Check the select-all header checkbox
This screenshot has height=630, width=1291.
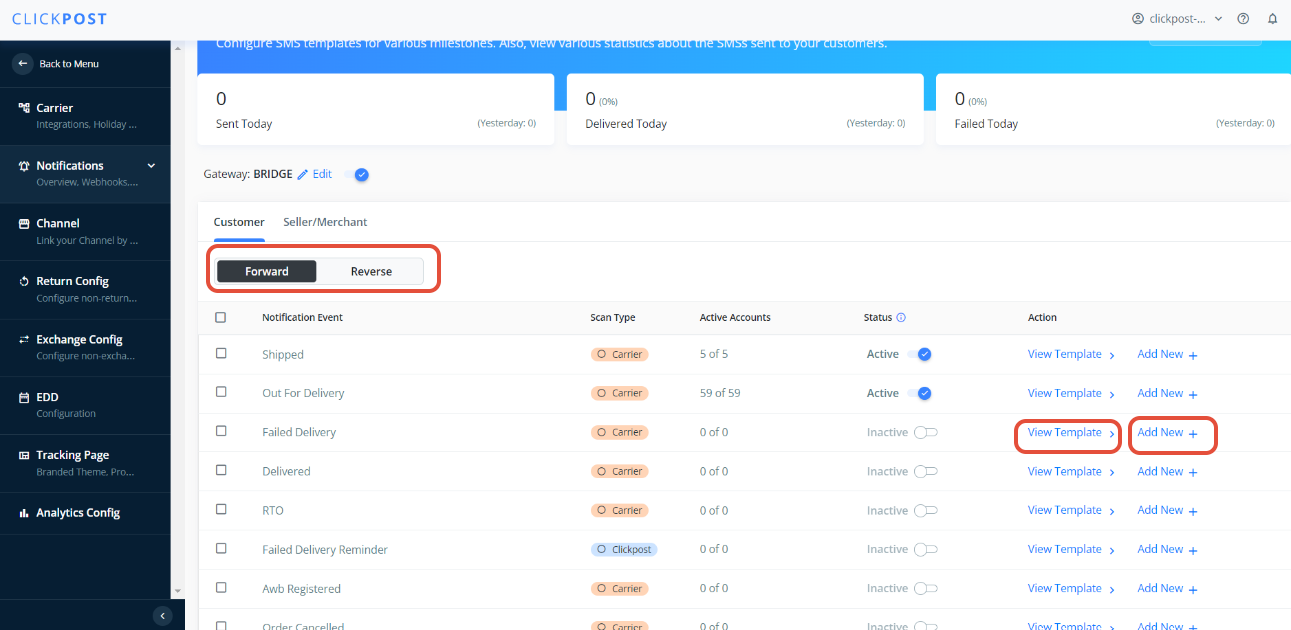[x=221, y=317]
